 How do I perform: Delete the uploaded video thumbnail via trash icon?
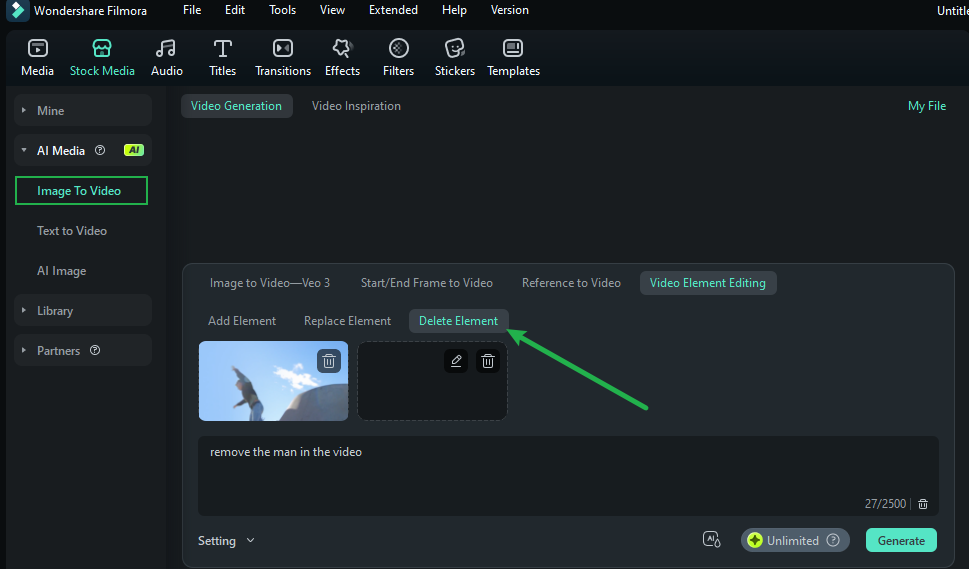pyautogui.click(x=329, y=361)
